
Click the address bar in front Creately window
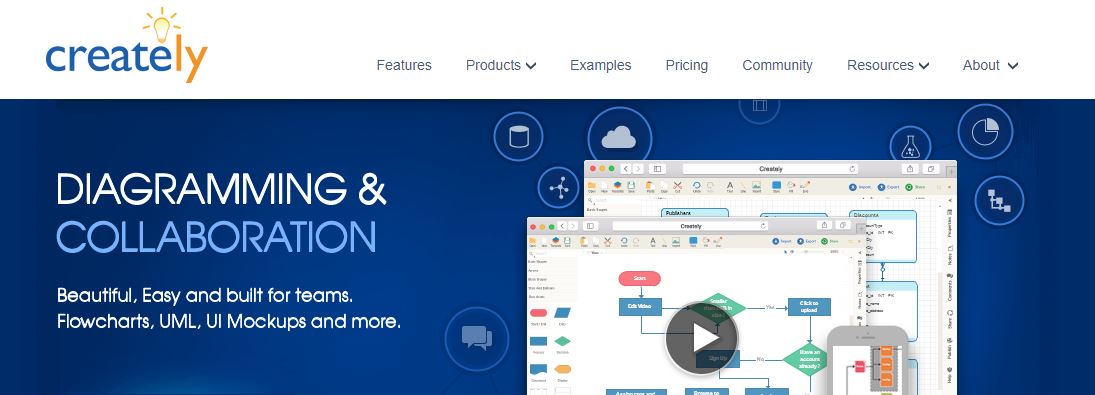[x=690, y=226]
